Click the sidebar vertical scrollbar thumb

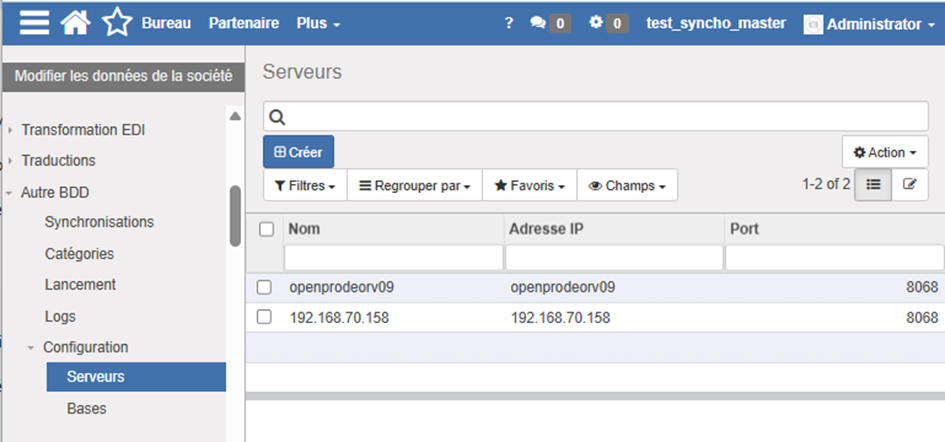(x=235, y=215)
